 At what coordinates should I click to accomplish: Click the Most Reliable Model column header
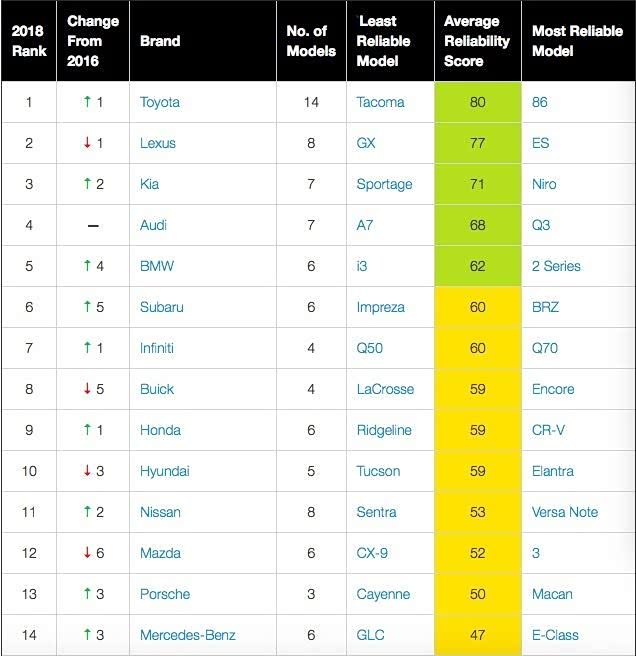(x=577, y=41)
